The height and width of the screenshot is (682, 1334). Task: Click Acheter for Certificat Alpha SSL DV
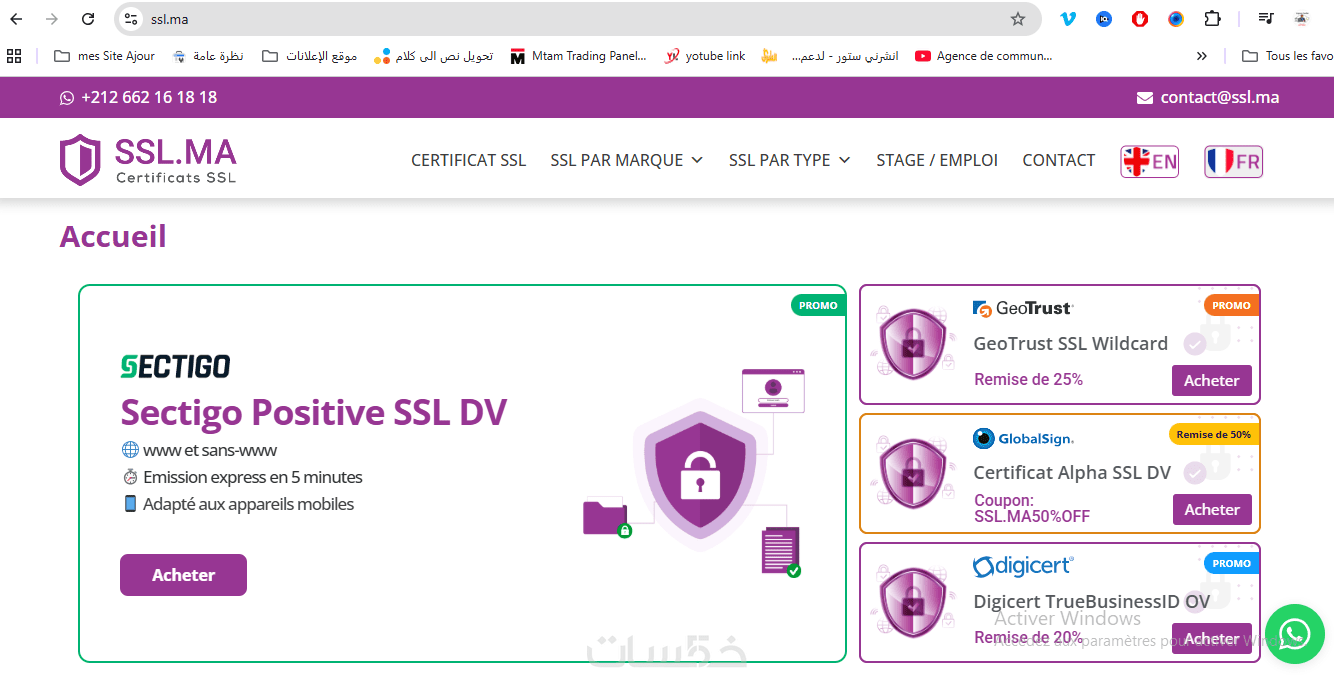click(x=1212, y=509)
